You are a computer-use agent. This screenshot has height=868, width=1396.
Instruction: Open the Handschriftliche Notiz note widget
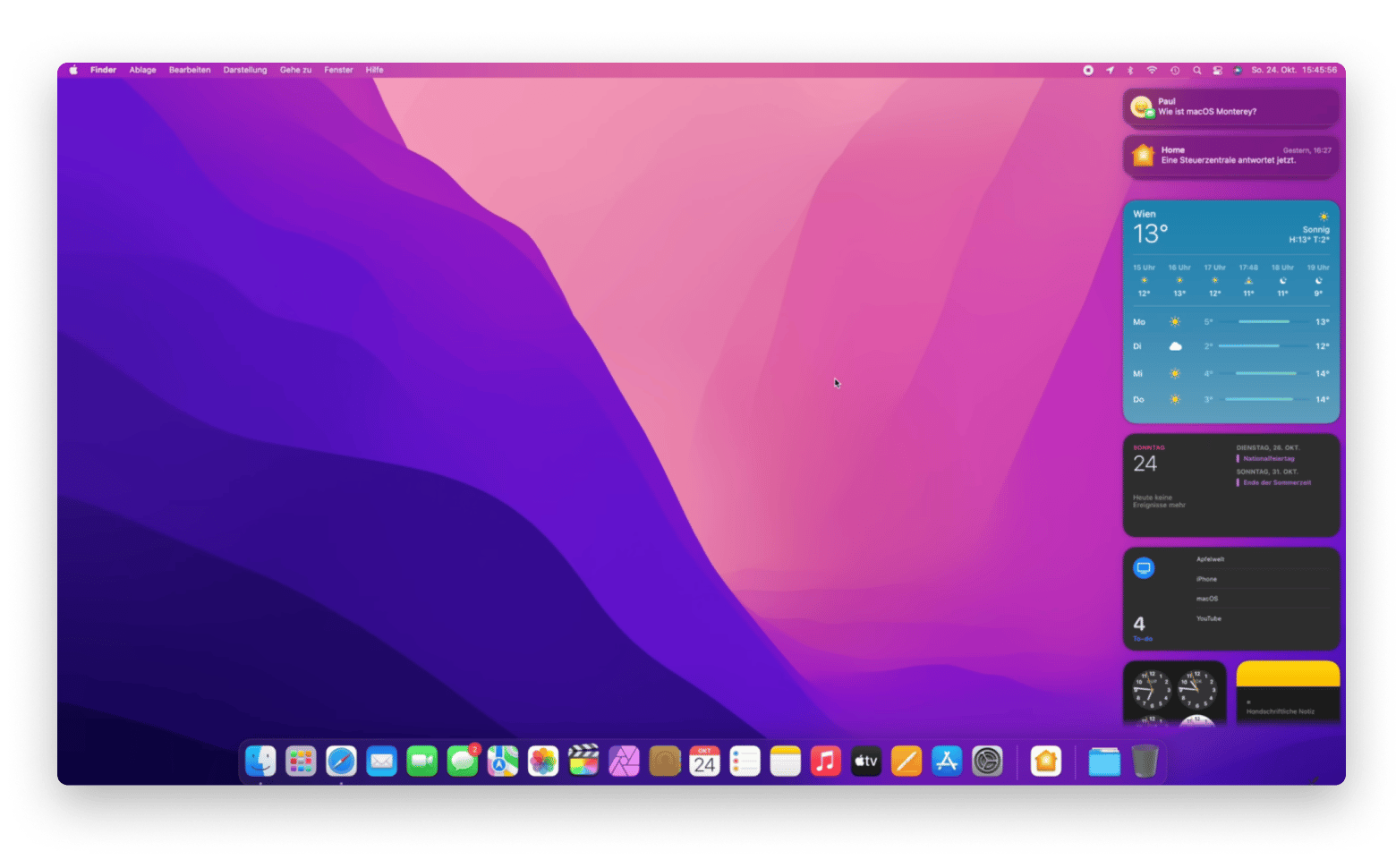(x=1288, y=694)
